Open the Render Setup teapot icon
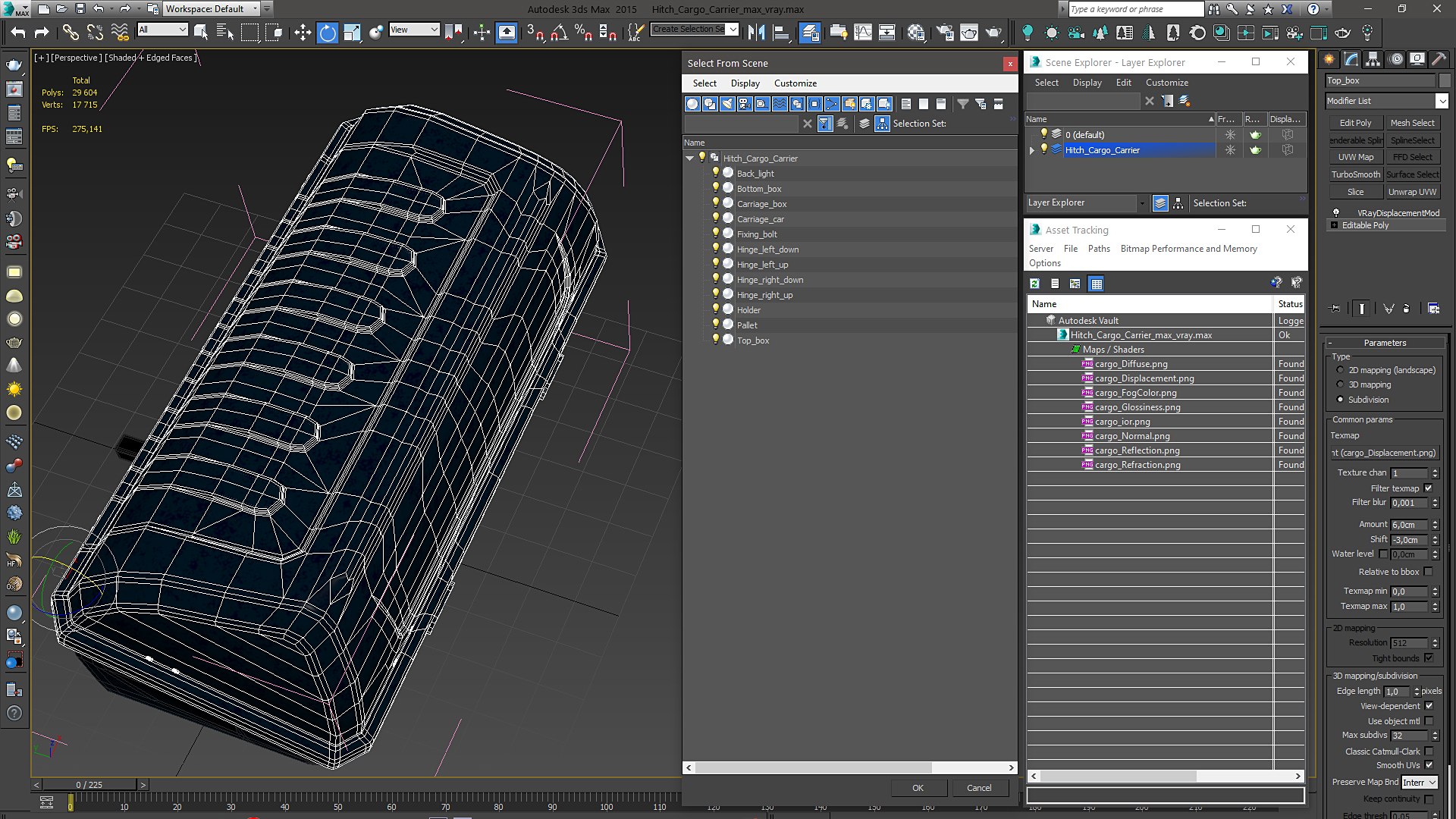This screenshot has width=1456, height=819. coord(945,32)
